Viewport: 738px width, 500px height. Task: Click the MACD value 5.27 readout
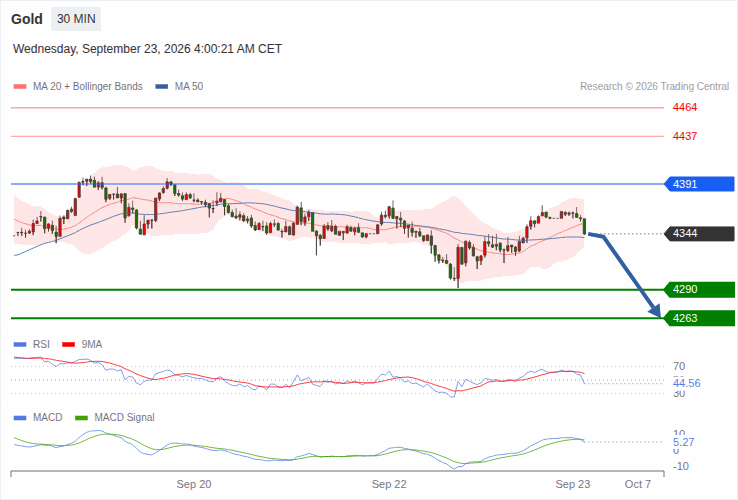click(683, 442)
